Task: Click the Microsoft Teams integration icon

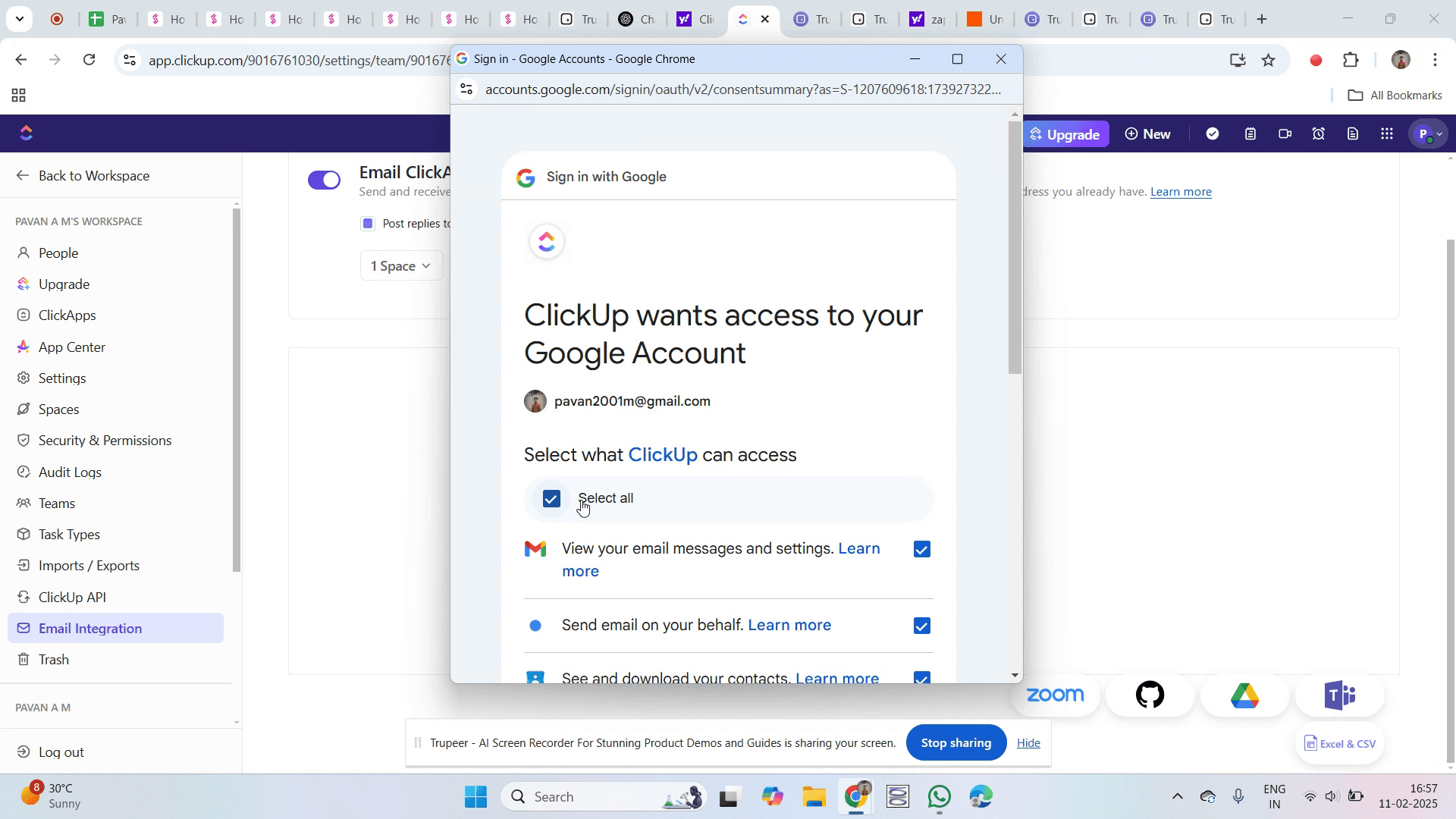Action: coord(1339,695)
